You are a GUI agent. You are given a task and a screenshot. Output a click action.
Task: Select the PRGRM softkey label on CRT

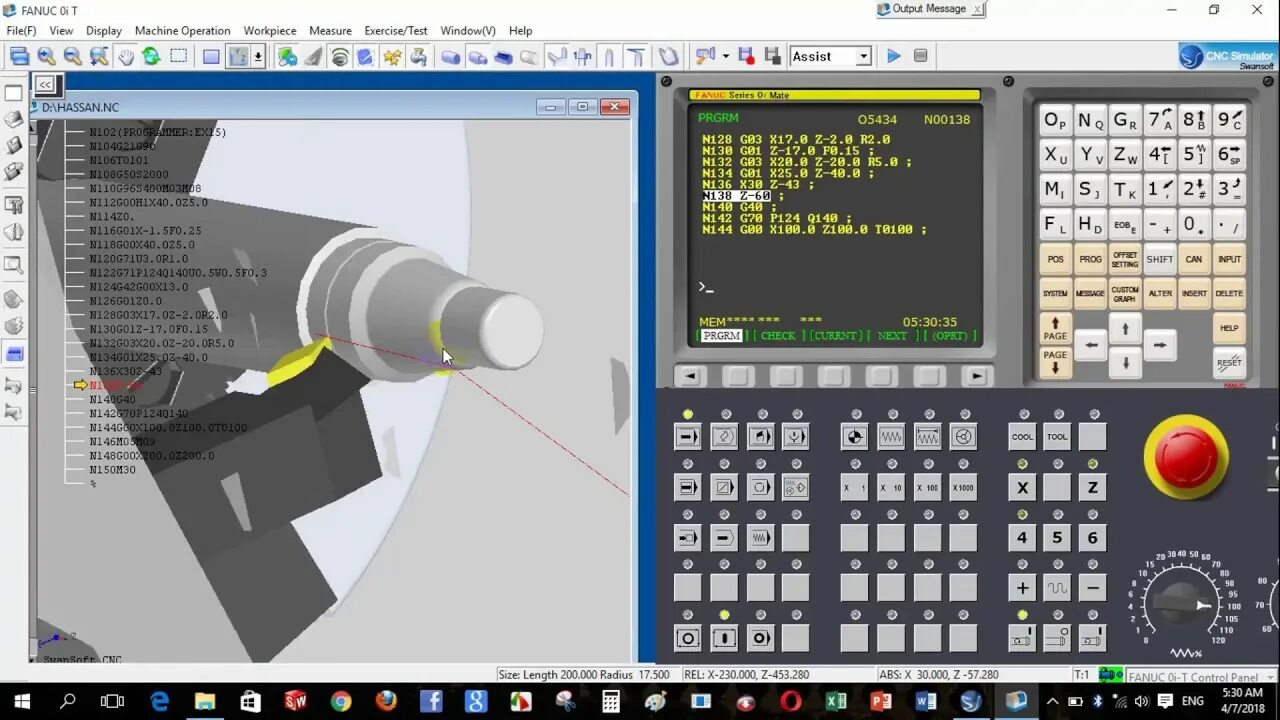click(721, 336)
